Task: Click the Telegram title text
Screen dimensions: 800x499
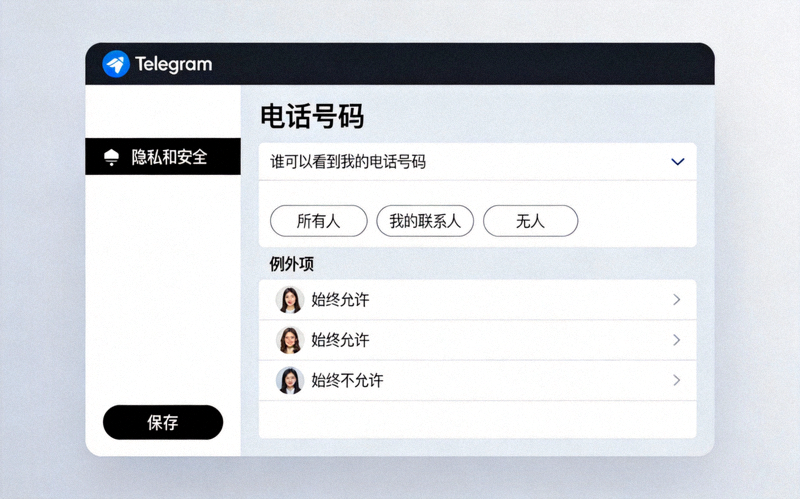Action: pos(173,64)
